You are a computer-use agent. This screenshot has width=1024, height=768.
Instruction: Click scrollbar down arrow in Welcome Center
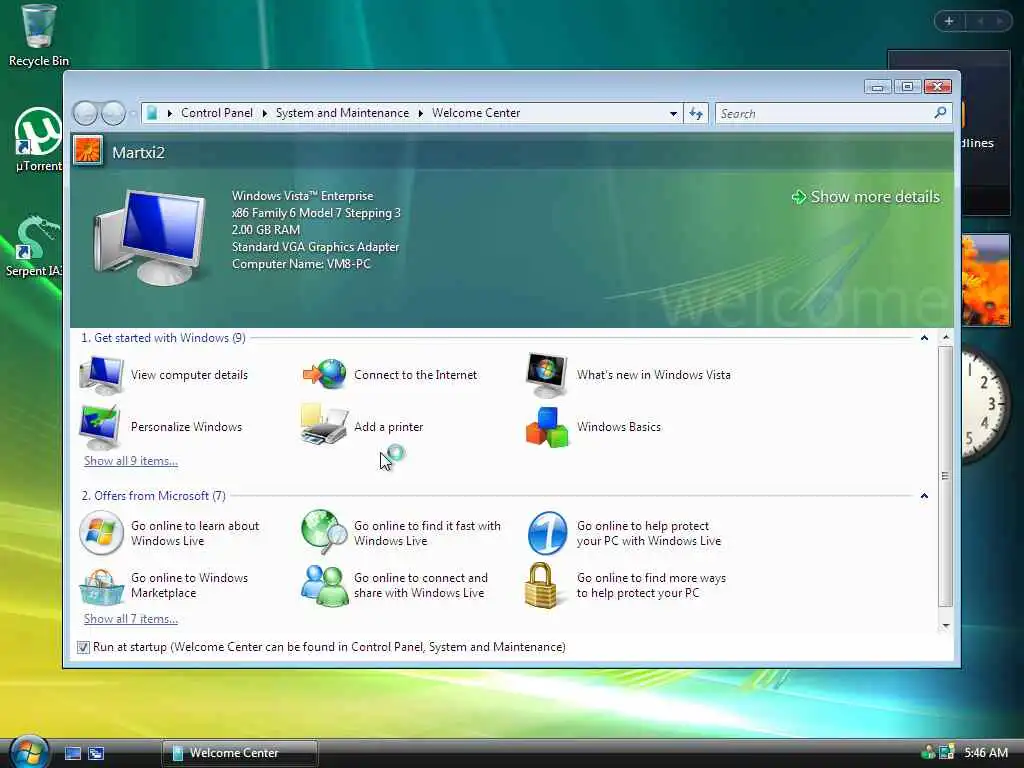click(946, 626)
